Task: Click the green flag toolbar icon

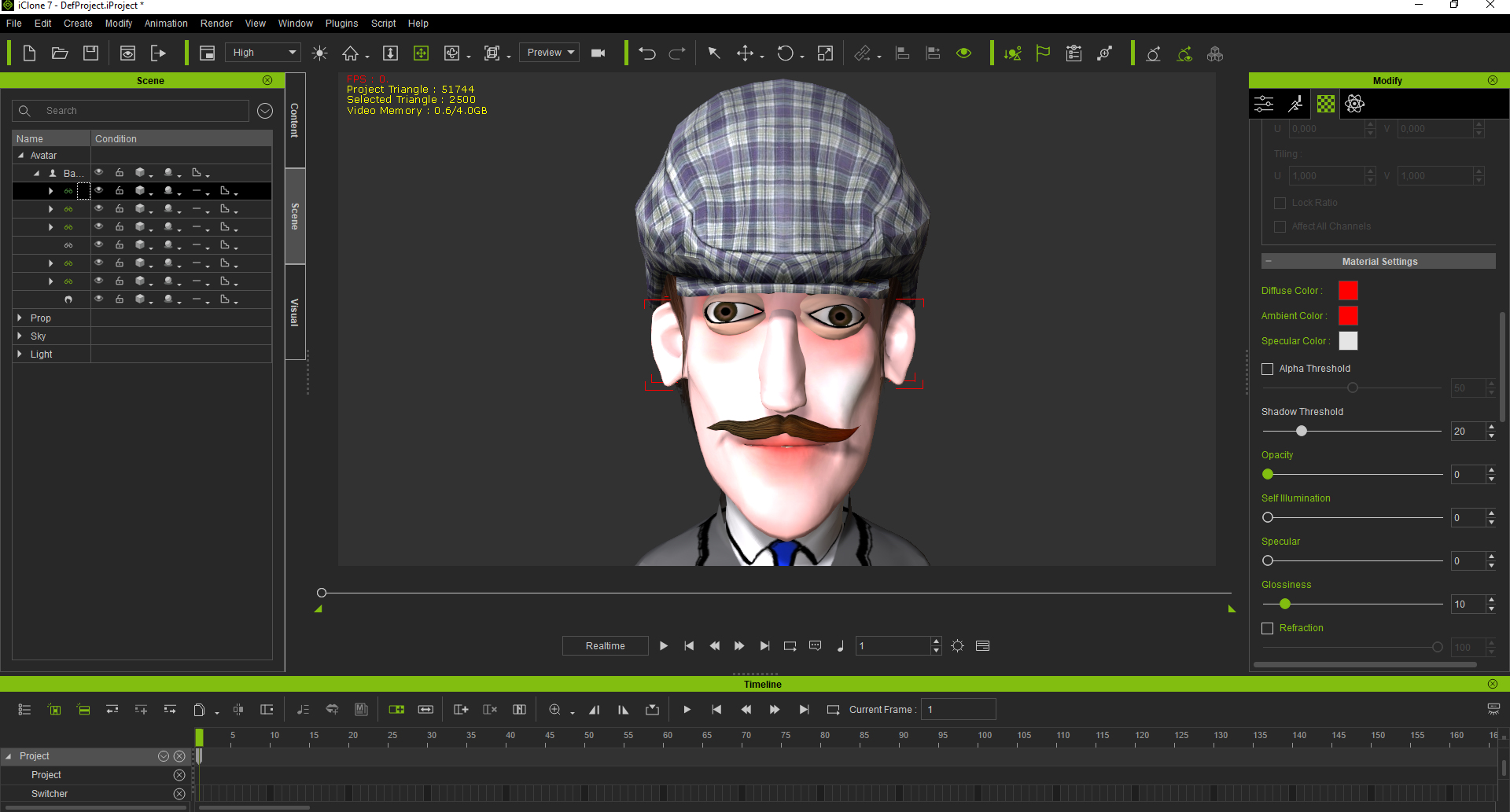Action: click(1043, 53)
